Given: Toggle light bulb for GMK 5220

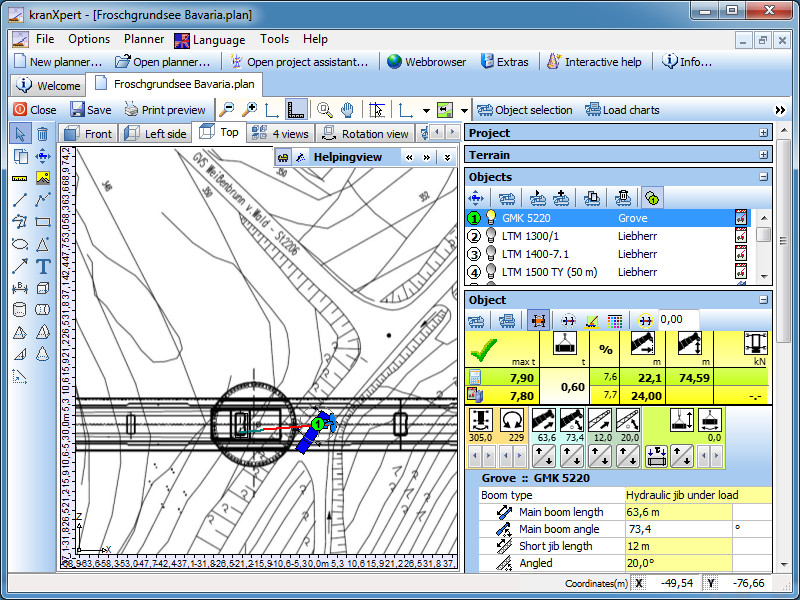Looking at the screenshot, I should coord(491,218).
